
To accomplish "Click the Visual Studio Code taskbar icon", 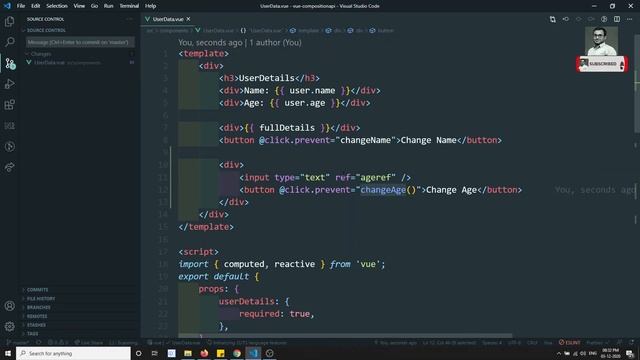I will click(253, 353).
